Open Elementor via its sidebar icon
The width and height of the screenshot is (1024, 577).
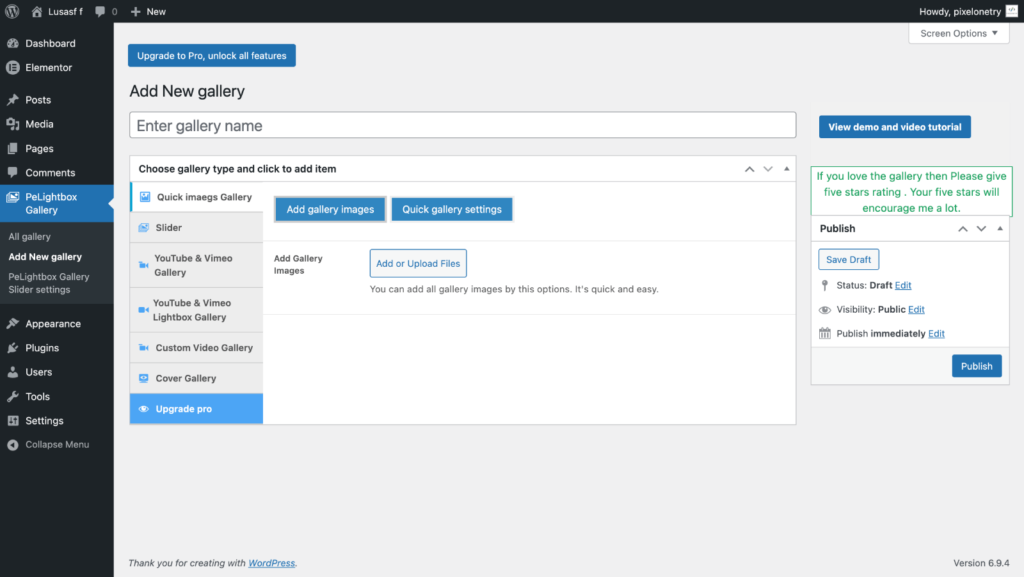12,68
